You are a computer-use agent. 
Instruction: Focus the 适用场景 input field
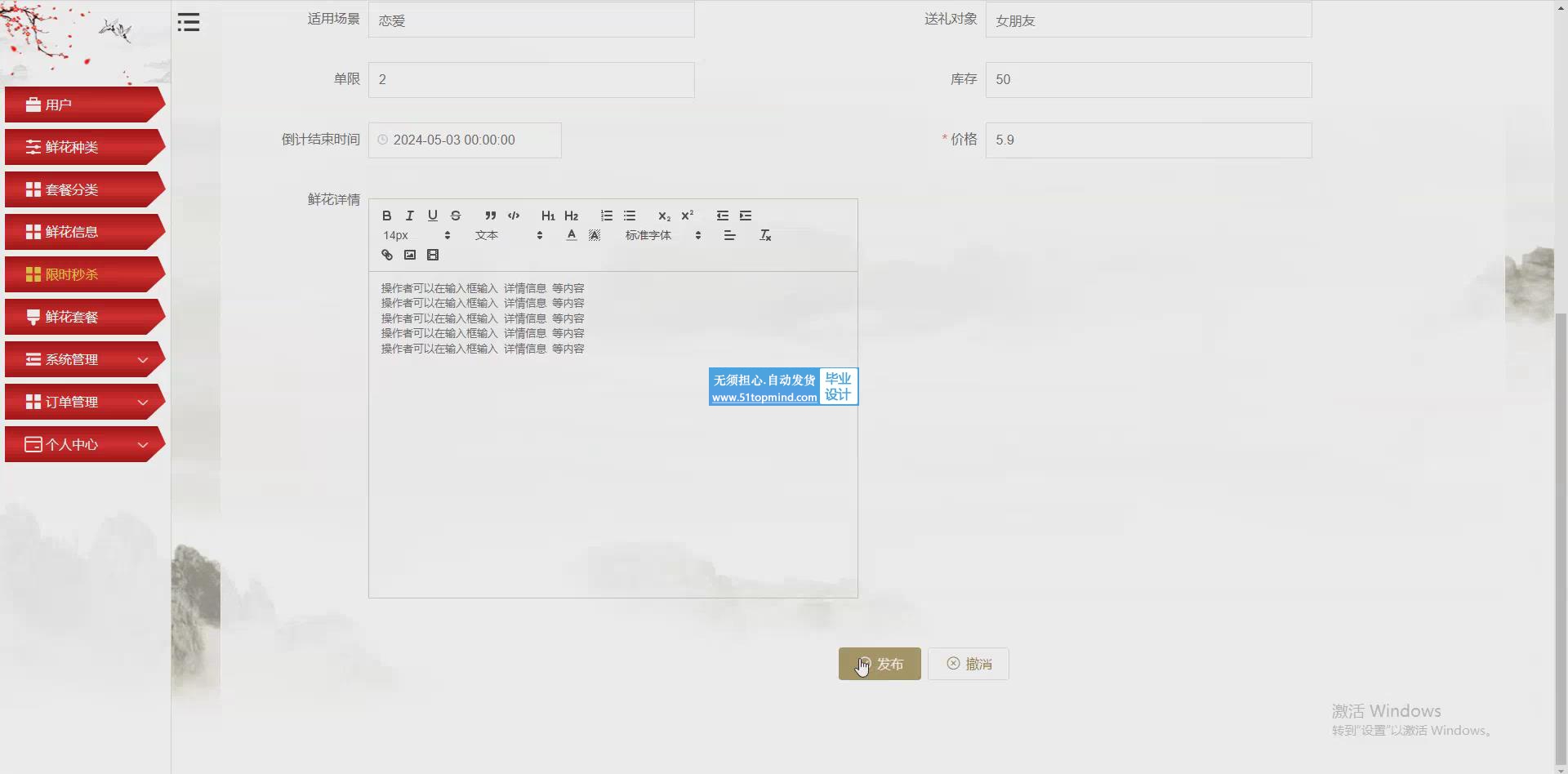coord(532,20)
